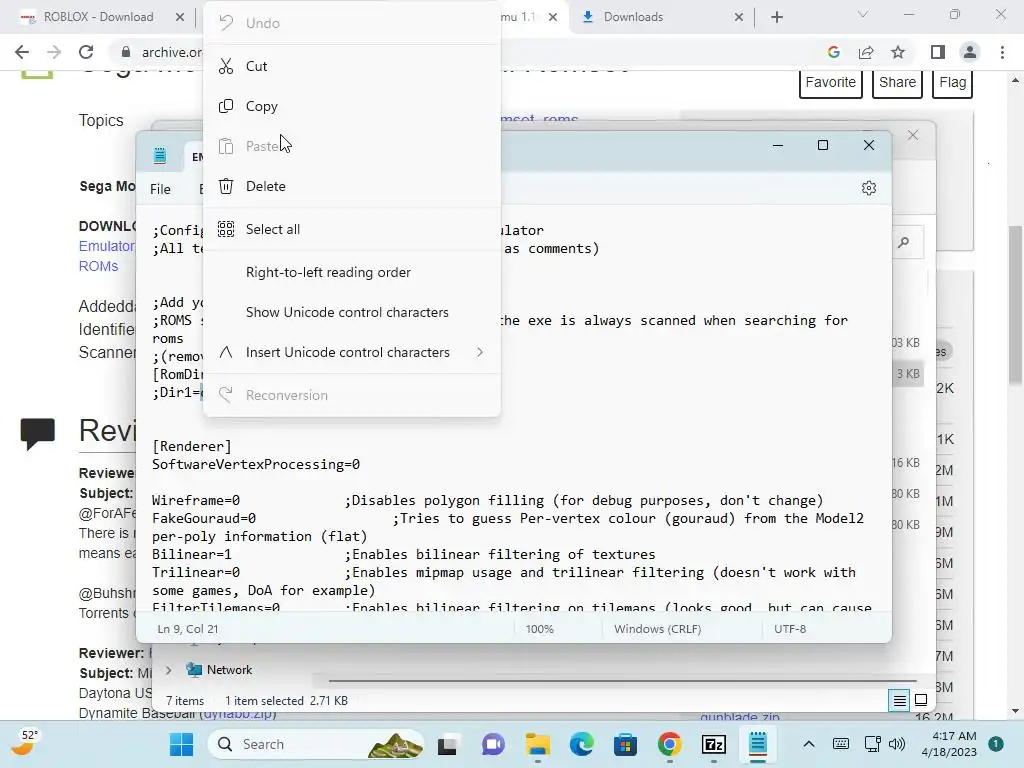The height and width of the screenshot is (768, 1024).
Task: Click the Explorer horizontal scrollbar
Action: 622,680
